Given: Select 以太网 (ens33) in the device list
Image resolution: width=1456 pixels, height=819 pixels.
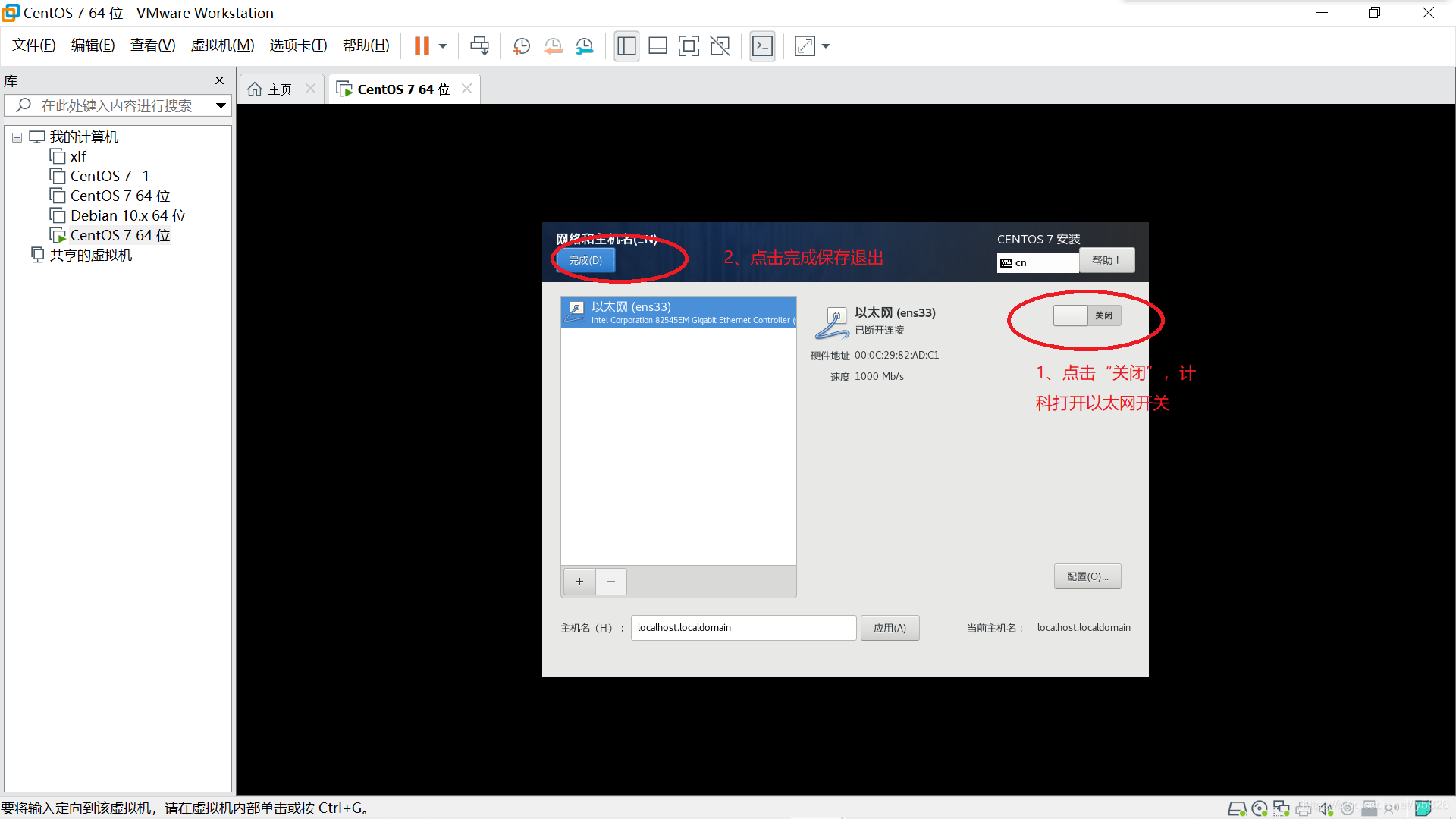Looking at the screenshot, I should (678, 312).
